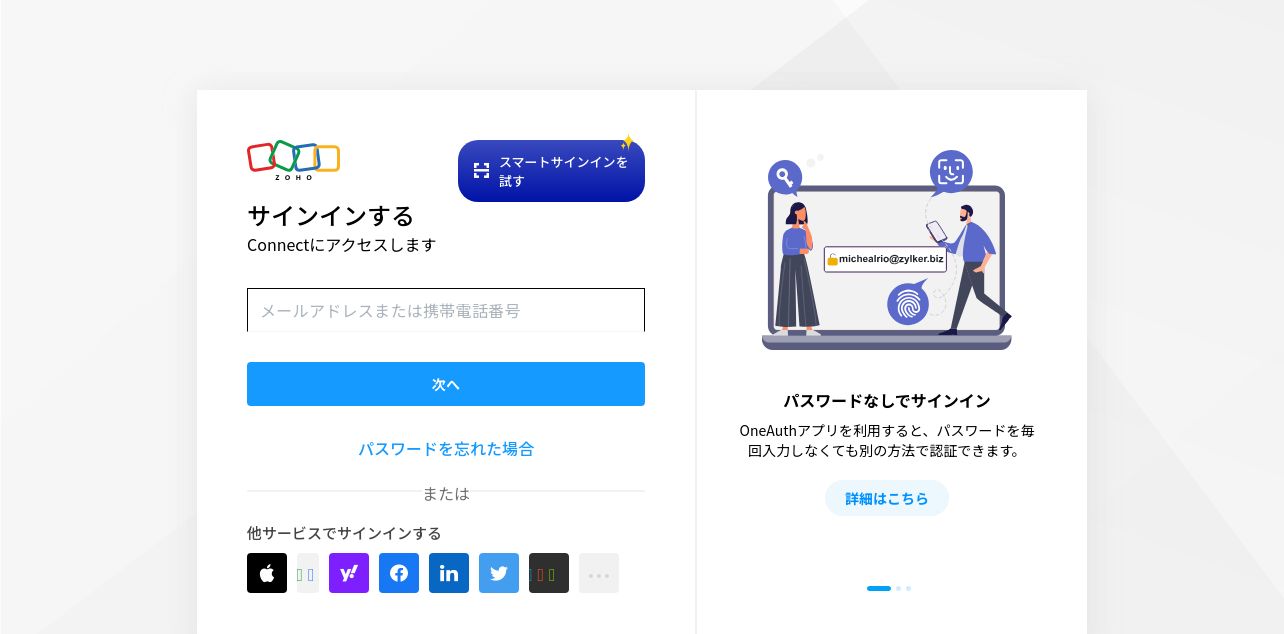Click the light gray sign-in icon after Apple
Viewport: 1284px width, 634px height.
[x=308, y=573]
